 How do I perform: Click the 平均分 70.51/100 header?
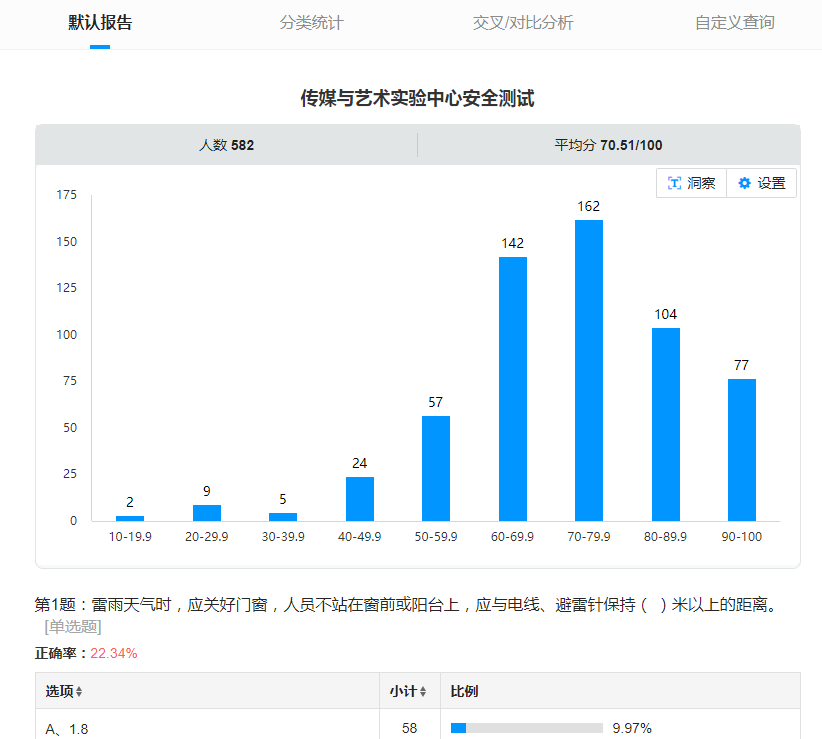[x=608, y=145]
